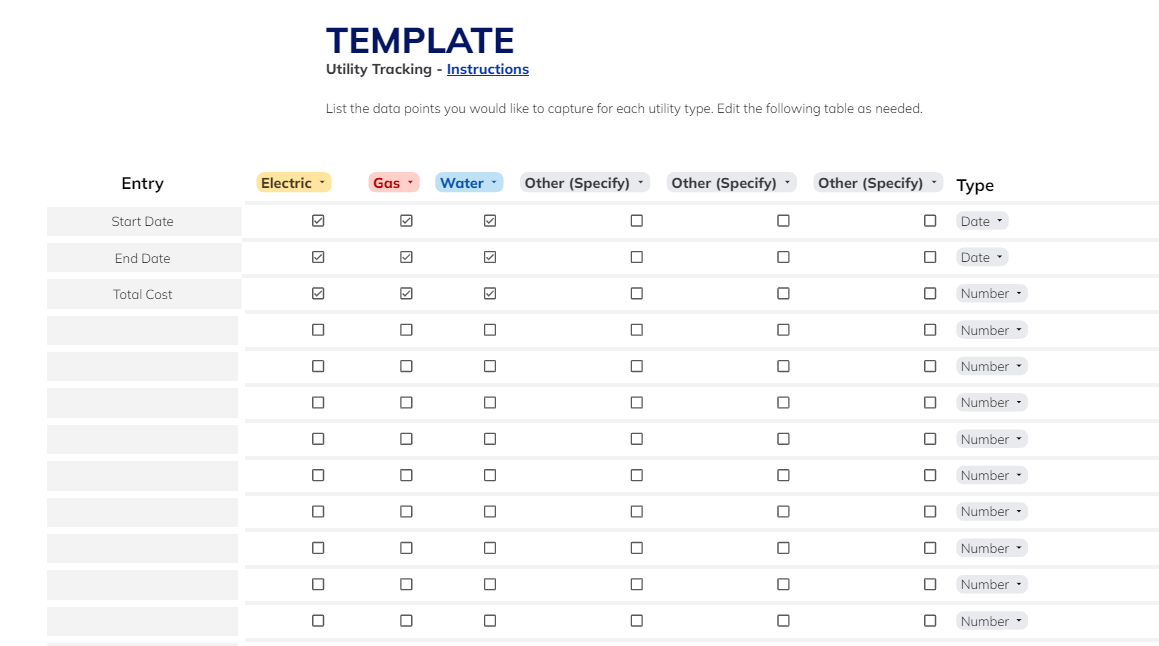The width and height of the screenshot is (1159, 646).
Task: Check second Other (Specify) box for Total Cost
Action: pos(783,293)
